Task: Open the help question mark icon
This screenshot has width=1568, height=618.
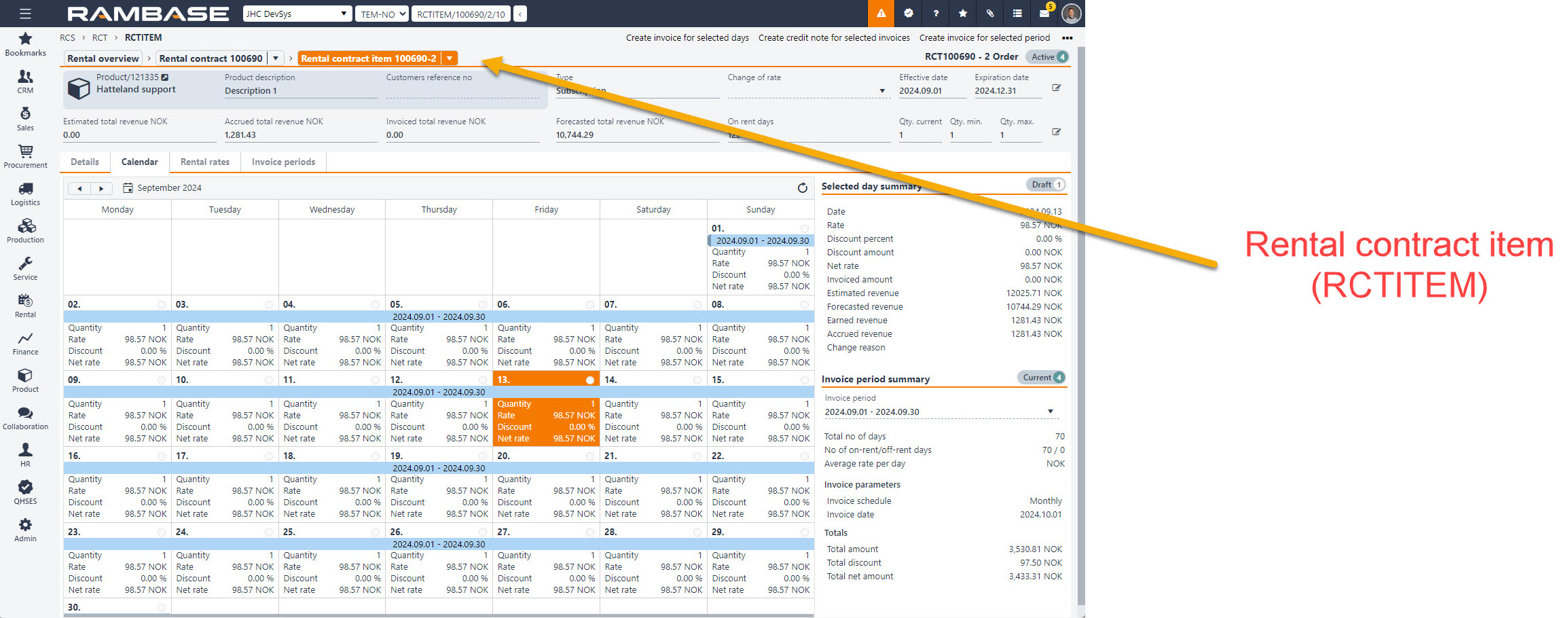Action: coord(936,14)
